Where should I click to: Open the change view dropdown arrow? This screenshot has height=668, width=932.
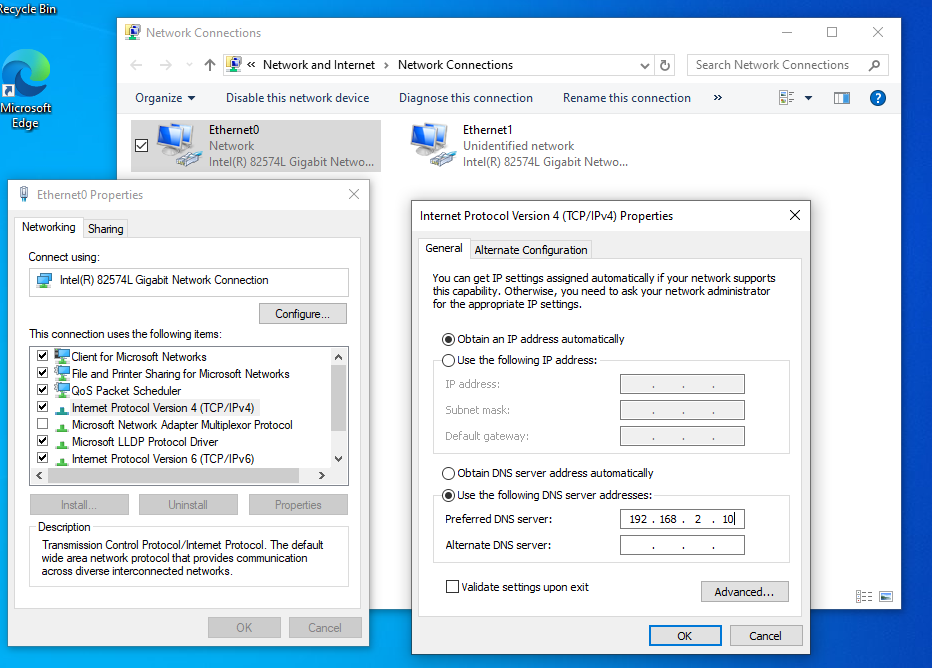pos(808,98)
